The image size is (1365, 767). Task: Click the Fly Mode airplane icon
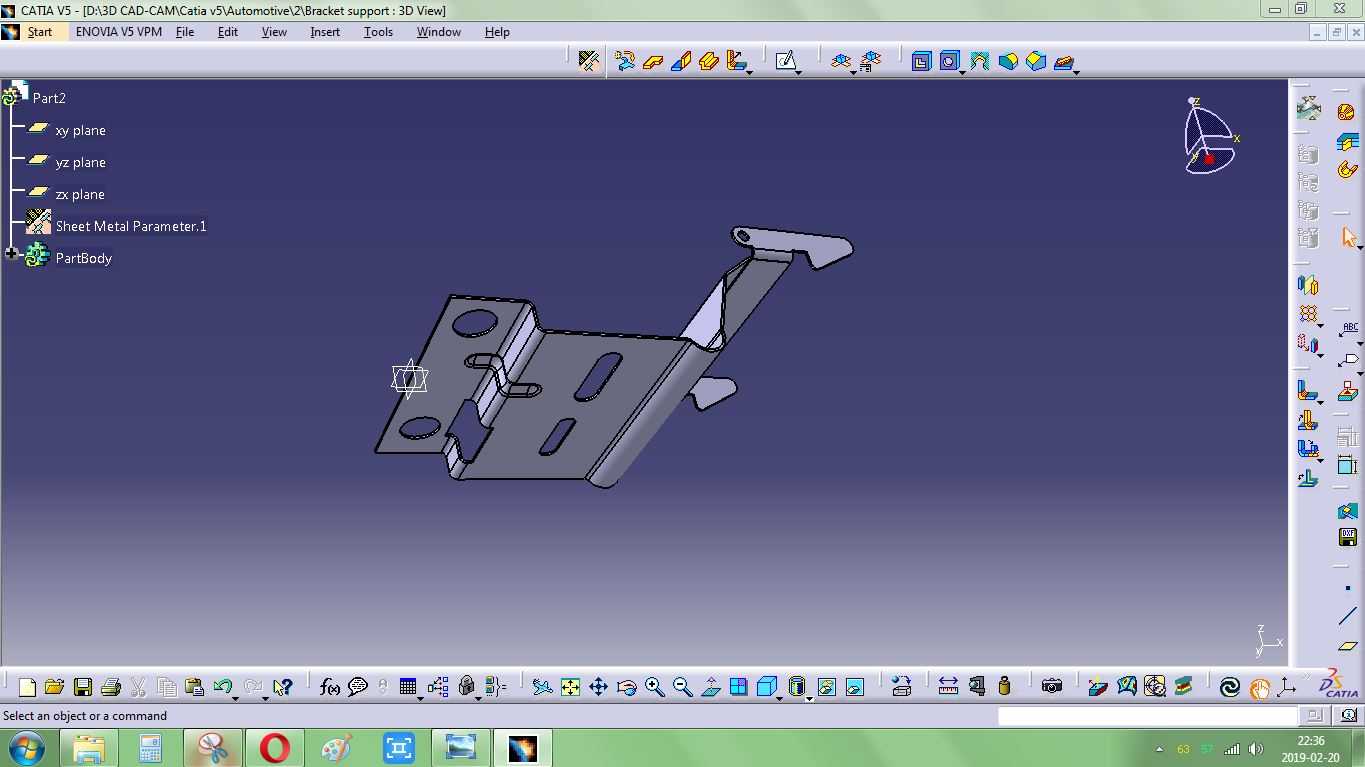(542, 687)
